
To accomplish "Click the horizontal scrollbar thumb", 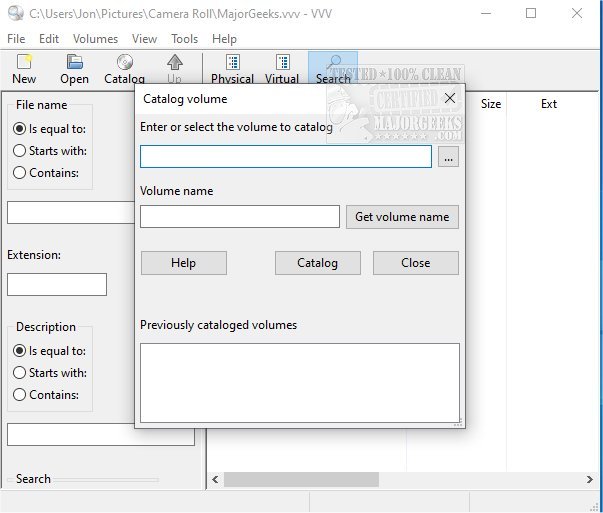I will pos(300,480).
